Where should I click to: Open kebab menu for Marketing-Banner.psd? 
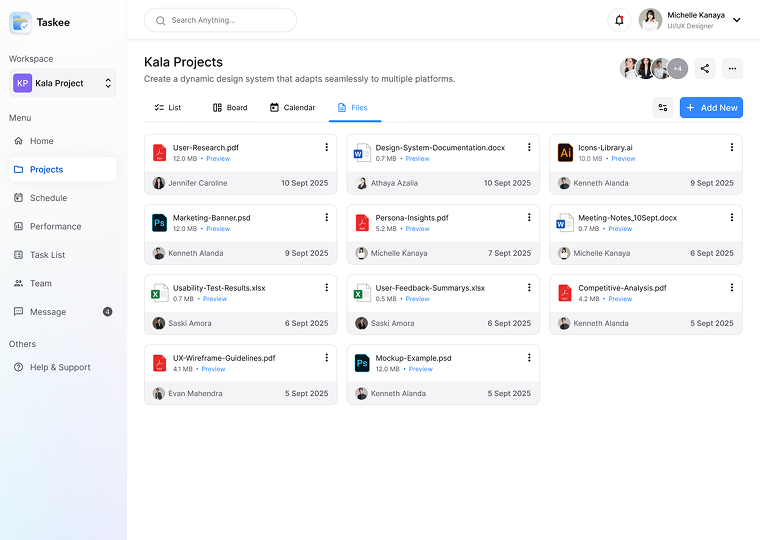[327, 218]
